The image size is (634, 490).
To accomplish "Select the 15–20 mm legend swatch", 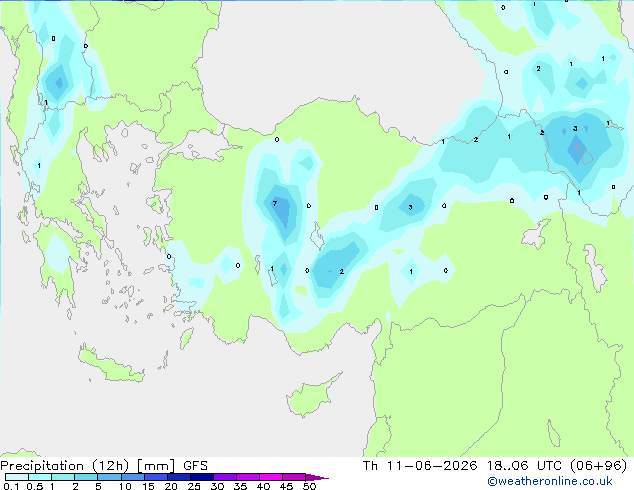I will 156,477.
